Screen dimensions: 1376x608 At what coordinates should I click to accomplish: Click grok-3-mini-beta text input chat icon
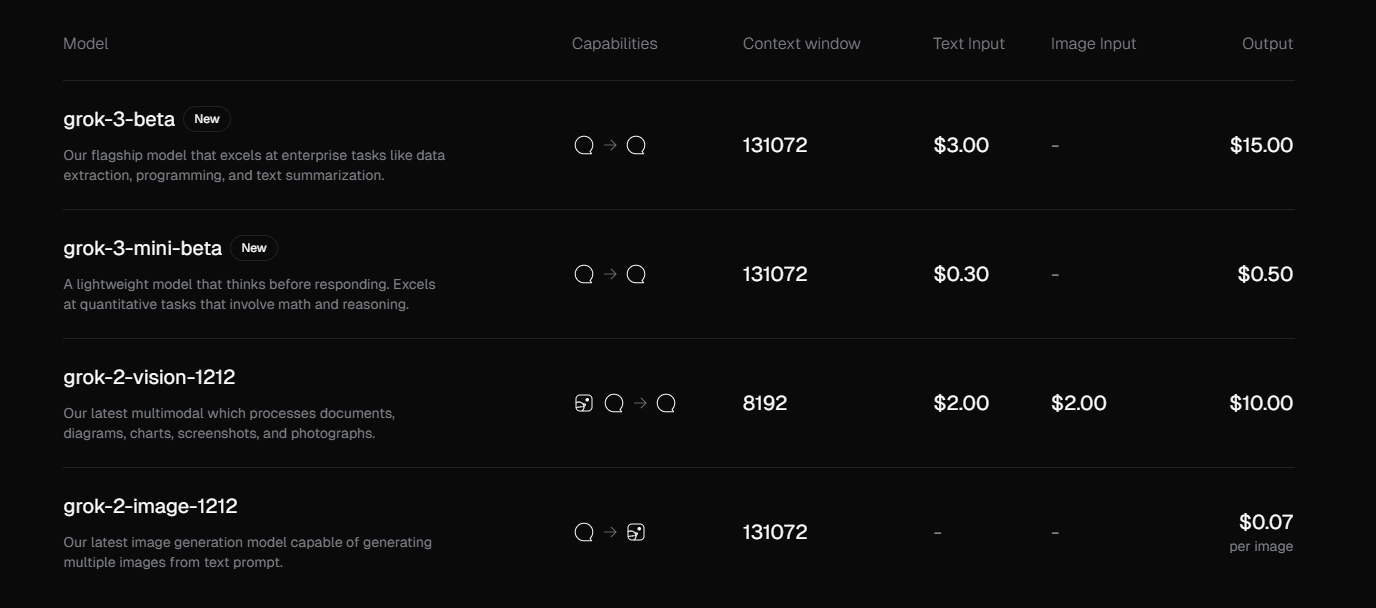[584, 274]
